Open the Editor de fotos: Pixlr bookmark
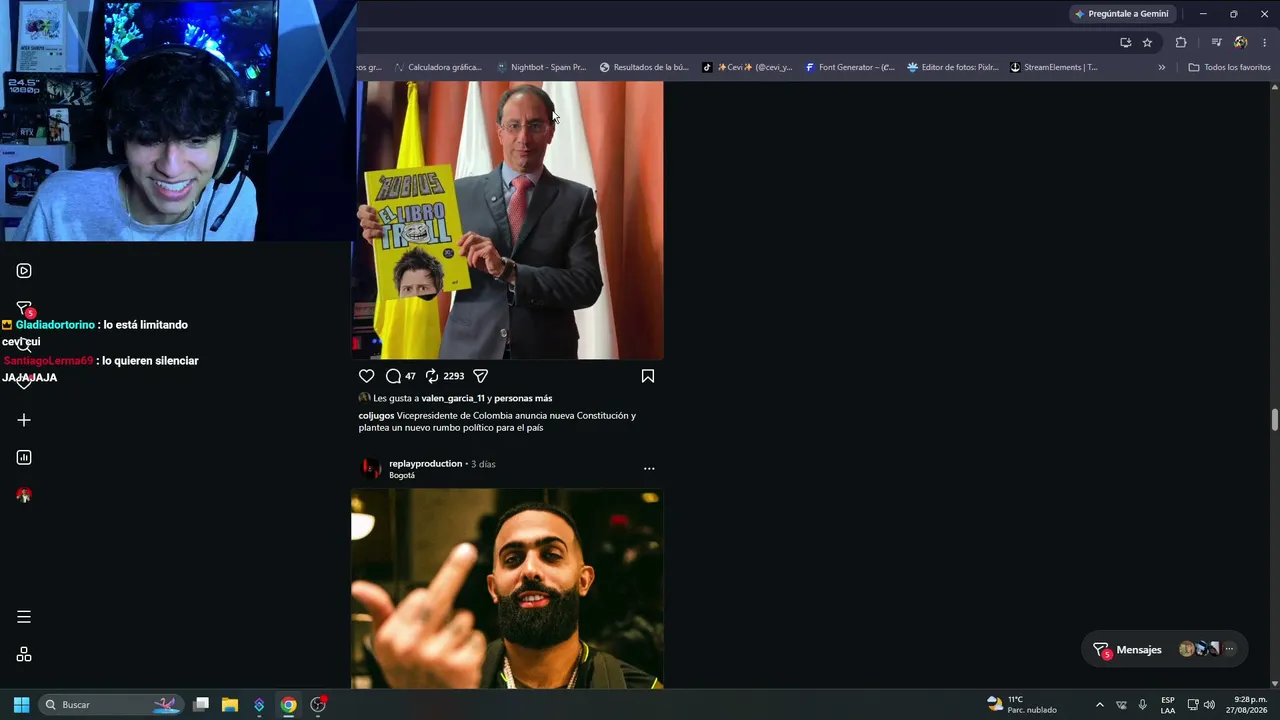This screenshot has width=1280, height=720. pos(953,67)
